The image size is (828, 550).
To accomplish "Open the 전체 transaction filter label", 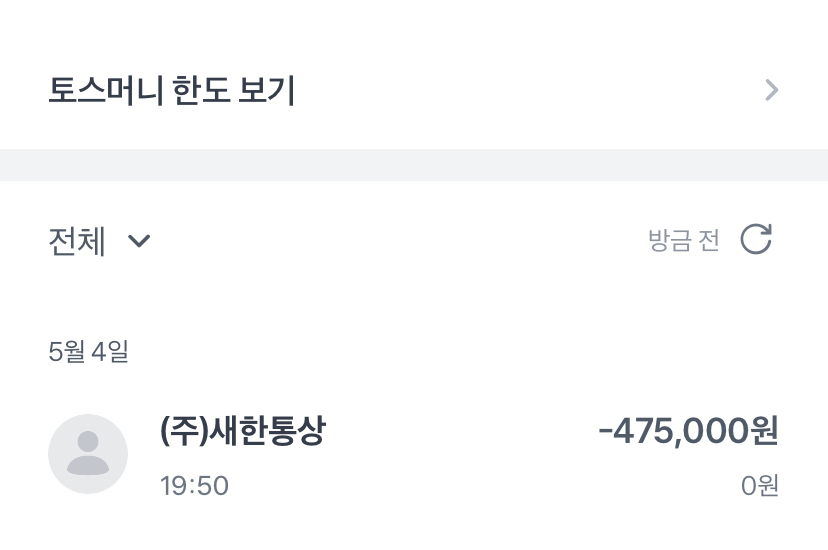I will tap(77, 241).
